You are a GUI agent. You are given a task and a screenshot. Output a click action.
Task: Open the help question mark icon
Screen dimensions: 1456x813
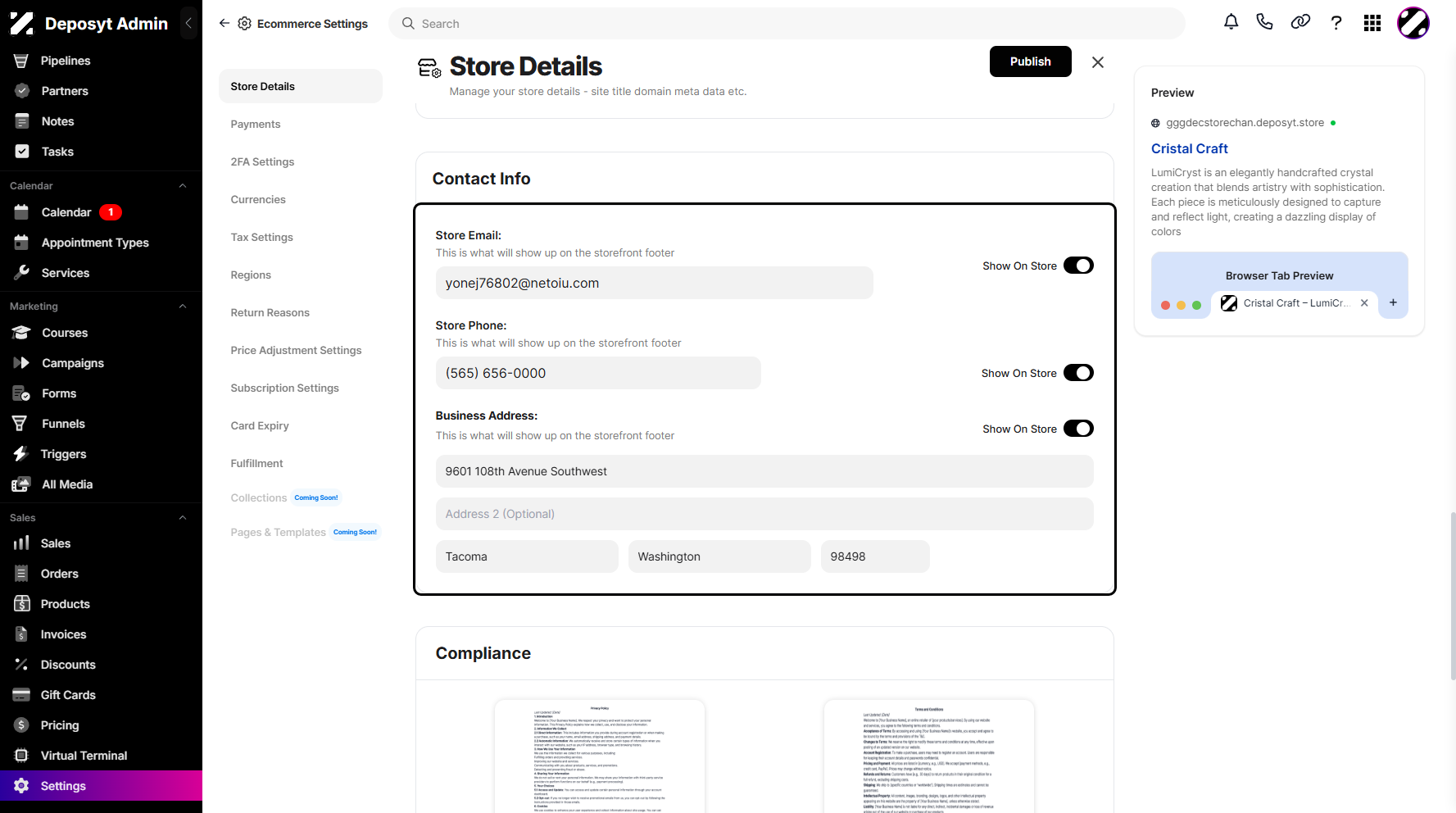1336,23
